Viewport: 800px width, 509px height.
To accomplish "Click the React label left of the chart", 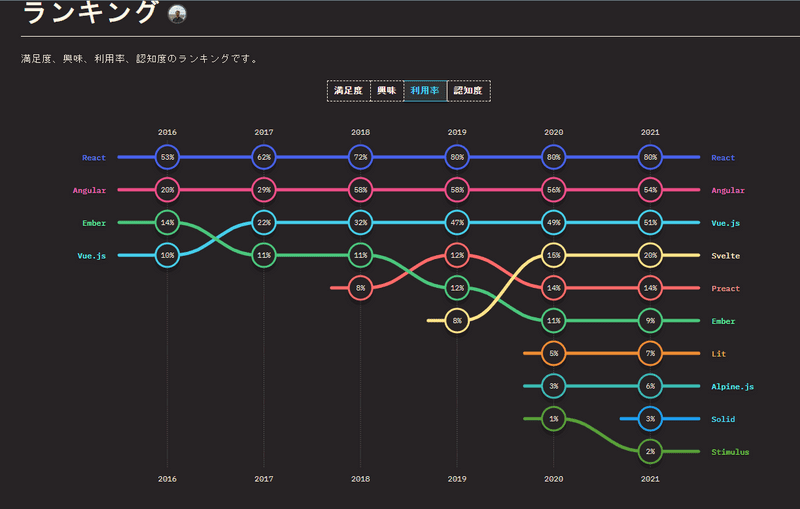I will pos(94,158).
